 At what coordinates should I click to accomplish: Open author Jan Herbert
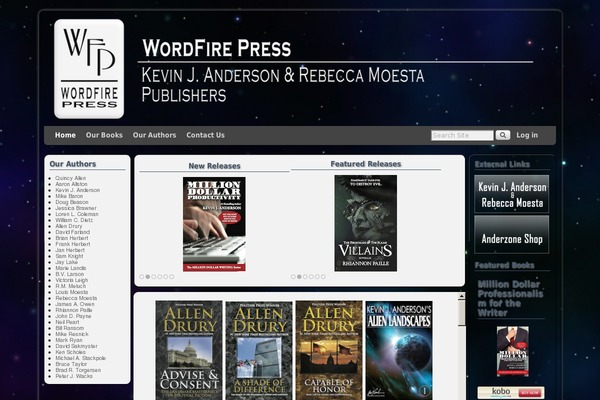pos(70,250)
